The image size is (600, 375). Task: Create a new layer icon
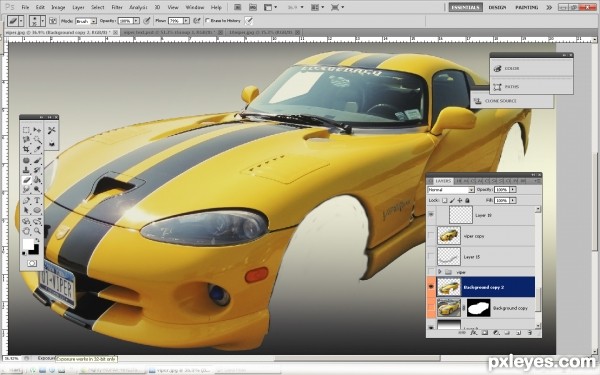519,333
